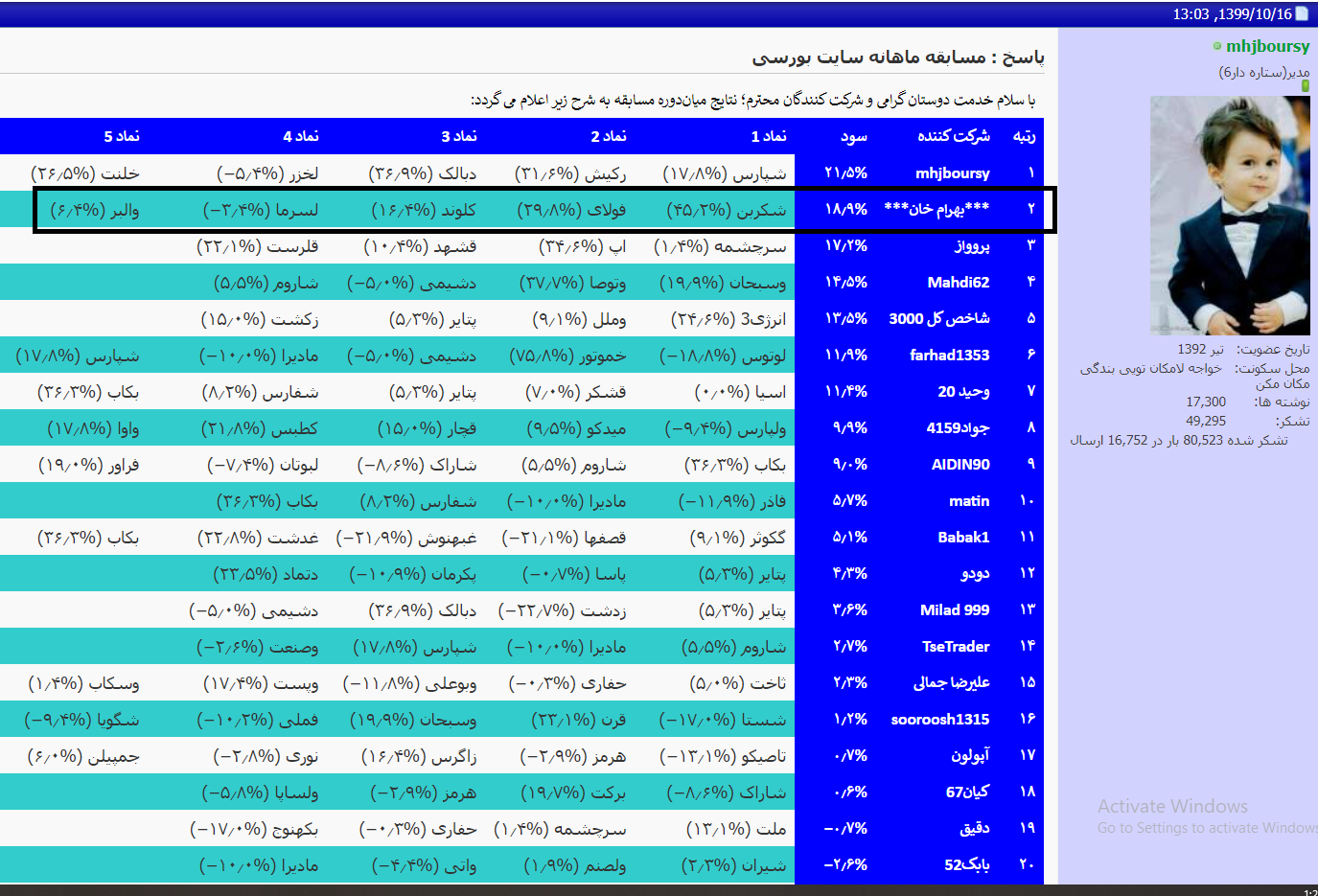The height and width of the screenshot is (896, 1318).
Task: Click symbol cell فولای (۲۹/۸%)
Action: 571,210
